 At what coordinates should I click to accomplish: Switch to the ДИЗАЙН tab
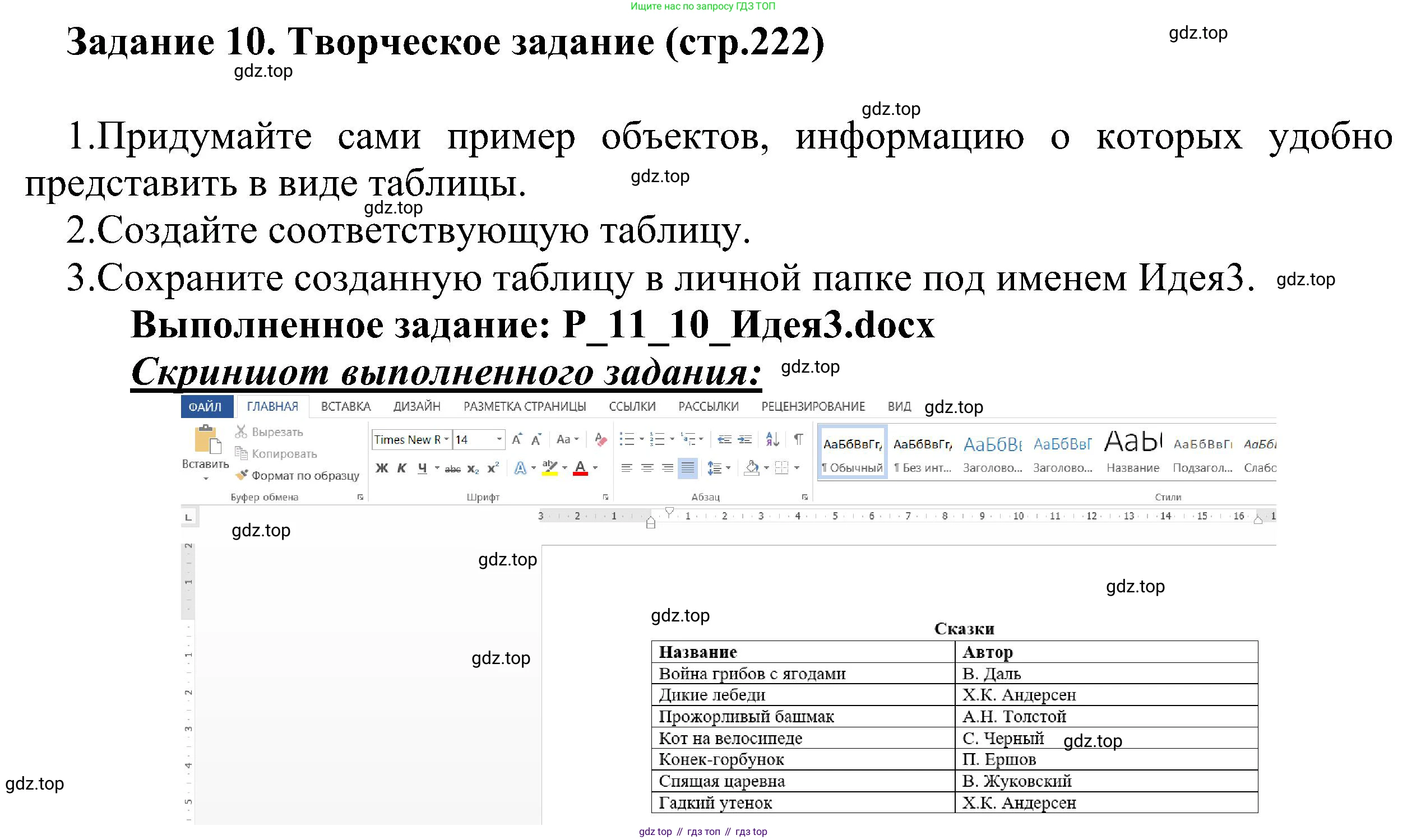[416, 406]
